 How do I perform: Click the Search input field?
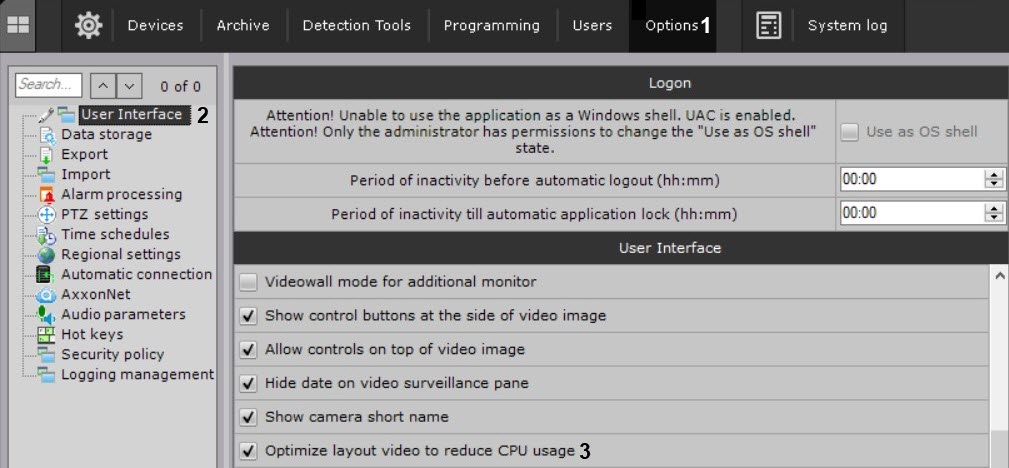pyautogui.click(x=48, y=86)
